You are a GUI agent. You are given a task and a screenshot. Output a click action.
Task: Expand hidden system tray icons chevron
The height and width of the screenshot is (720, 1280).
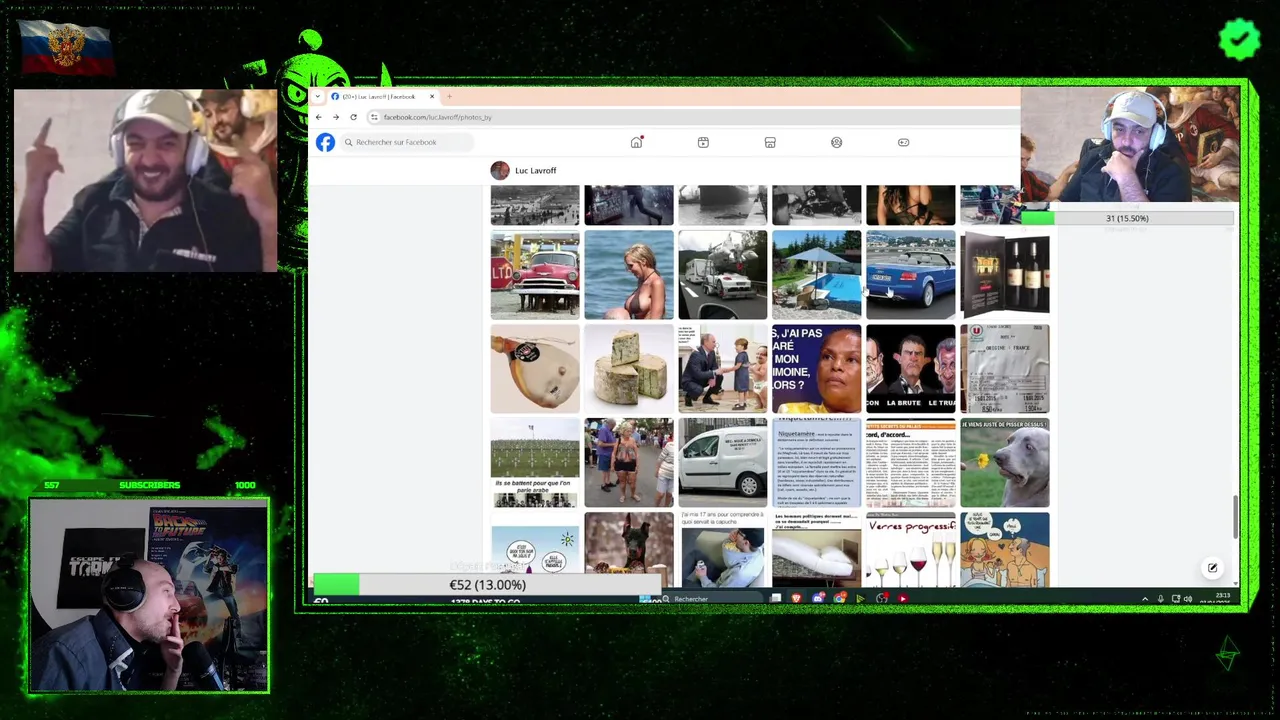point(1145,599)
